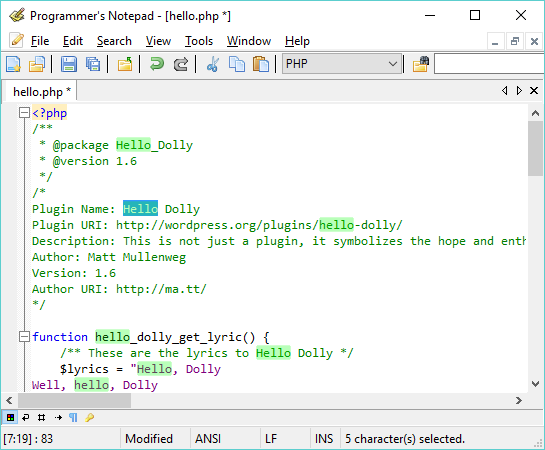Screen dimensions: 545x450
Task: Toggle line numbers hash icon
Action: click(x=41, y=417)
